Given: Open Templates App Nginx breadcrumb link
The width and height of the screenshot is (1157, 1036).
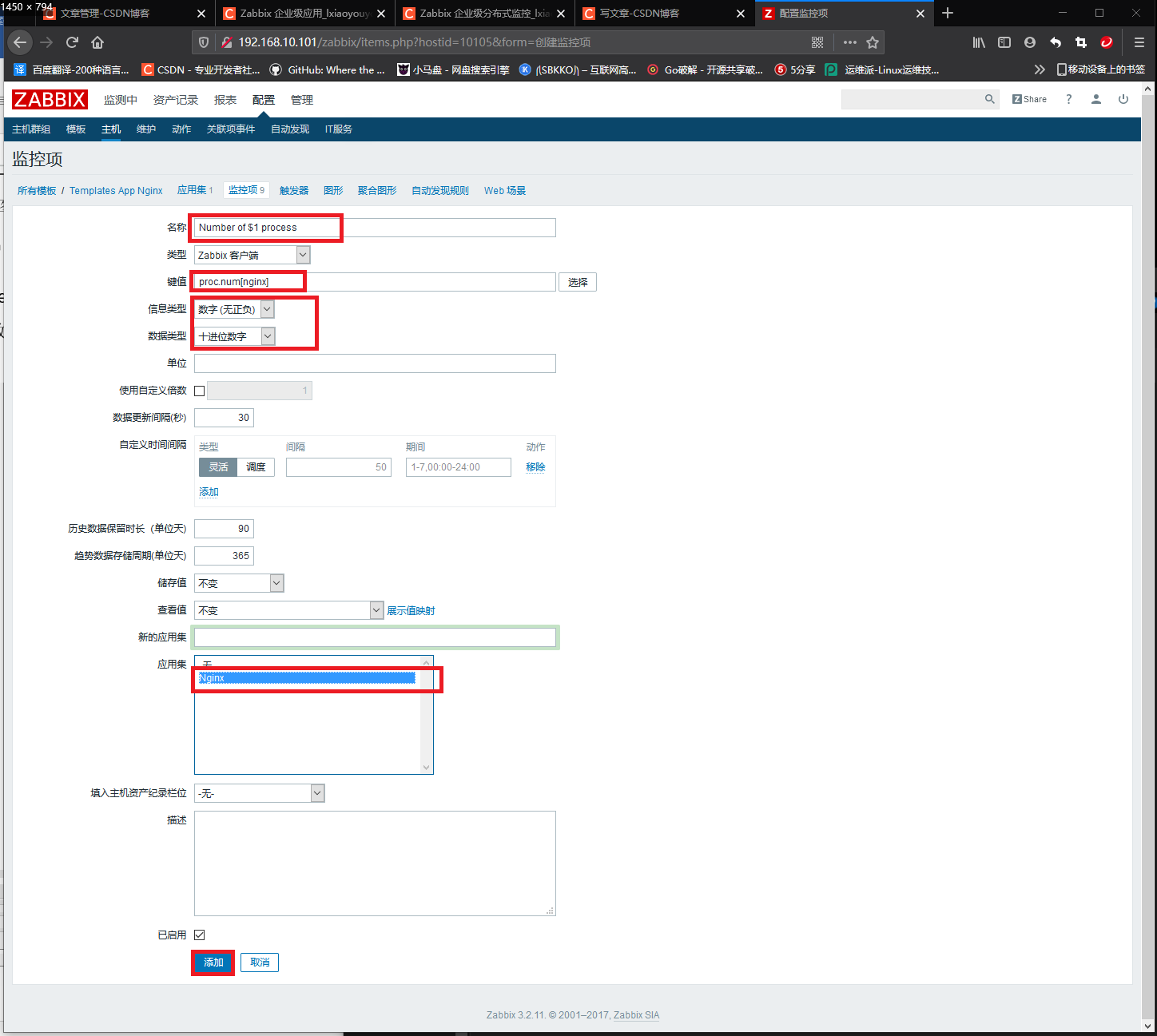Looking at the screenshot, I should click(116, 191).
